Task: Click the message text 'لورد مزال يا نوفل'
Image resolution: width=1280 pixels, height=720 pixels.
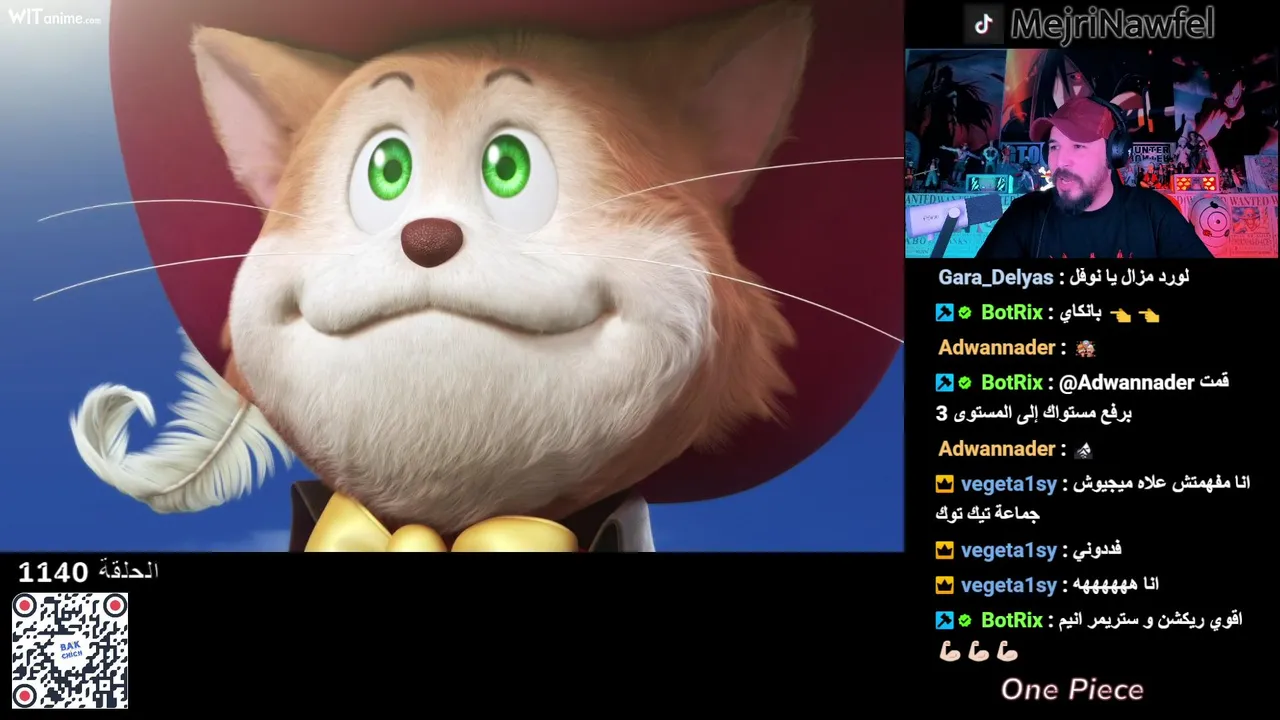Action: pos(1131,277)
